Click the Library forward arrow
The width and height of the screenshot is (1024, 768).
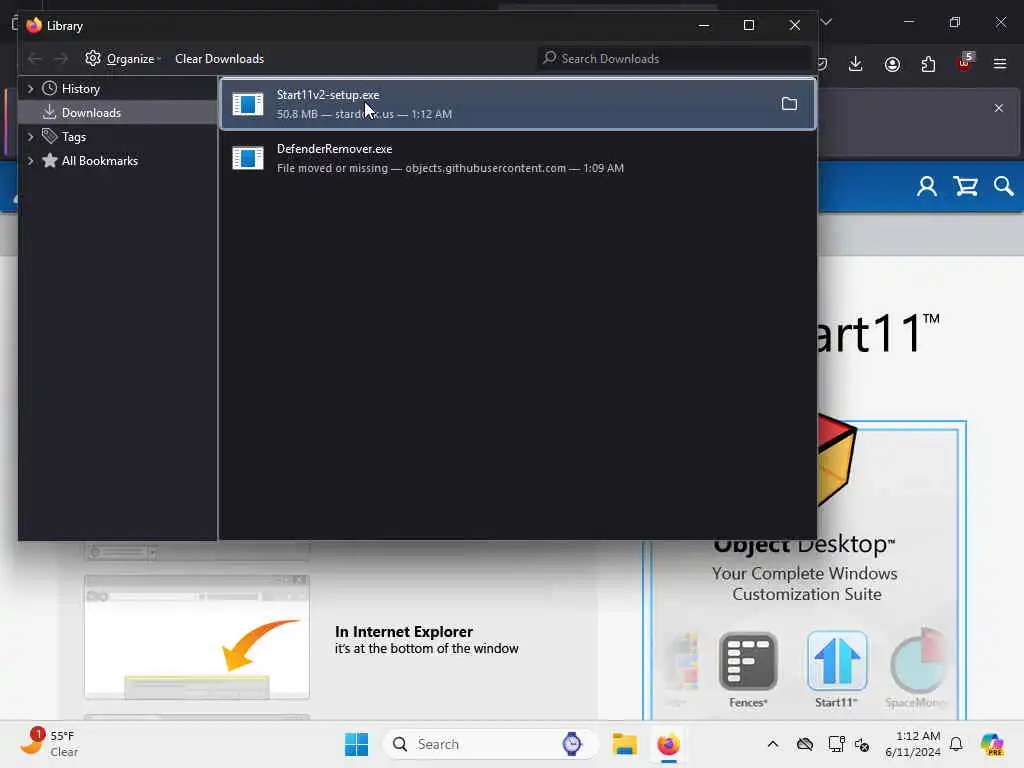tap(61, 59)
